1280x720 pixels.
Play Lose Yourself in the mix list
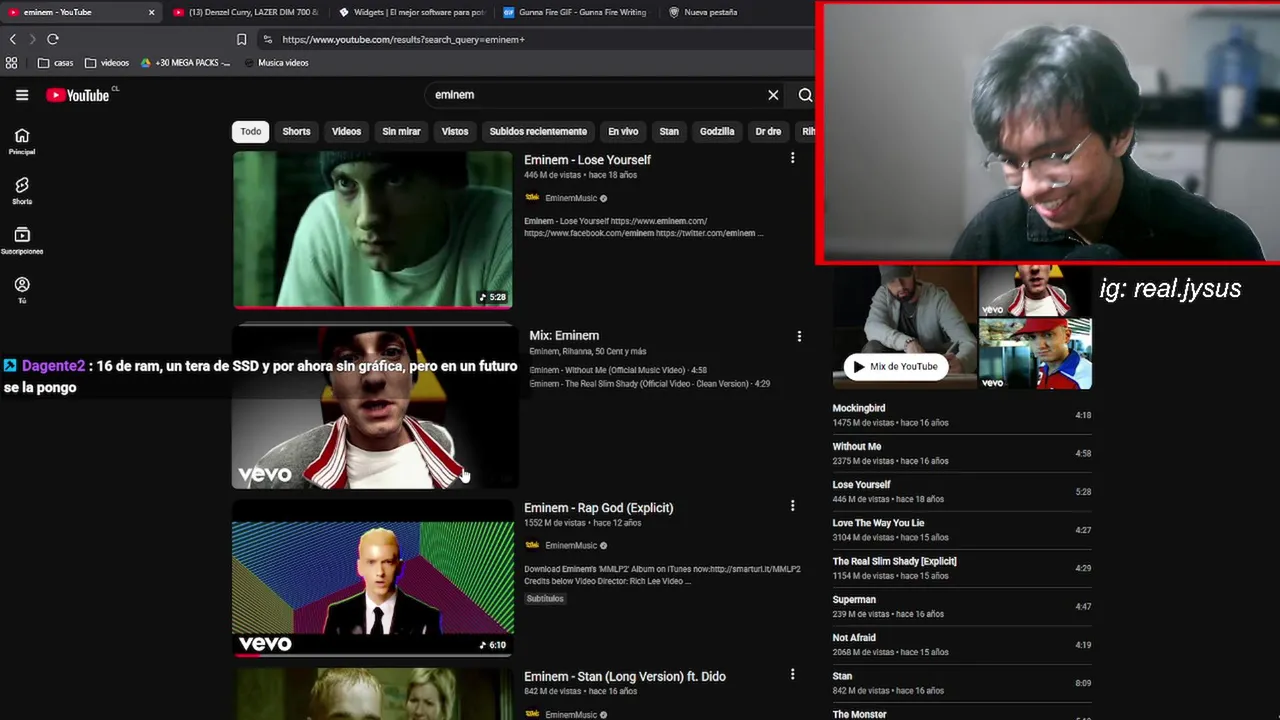pos(962,491)
